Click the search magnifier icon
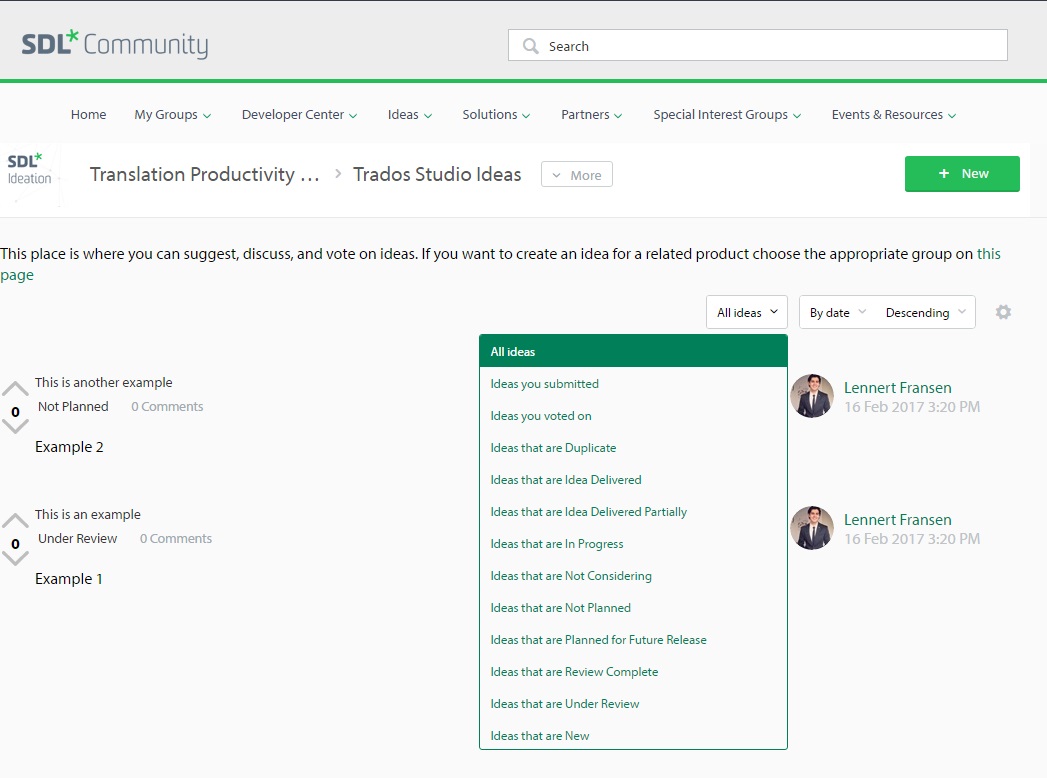The image size is (1047, 778). point(531,46)
